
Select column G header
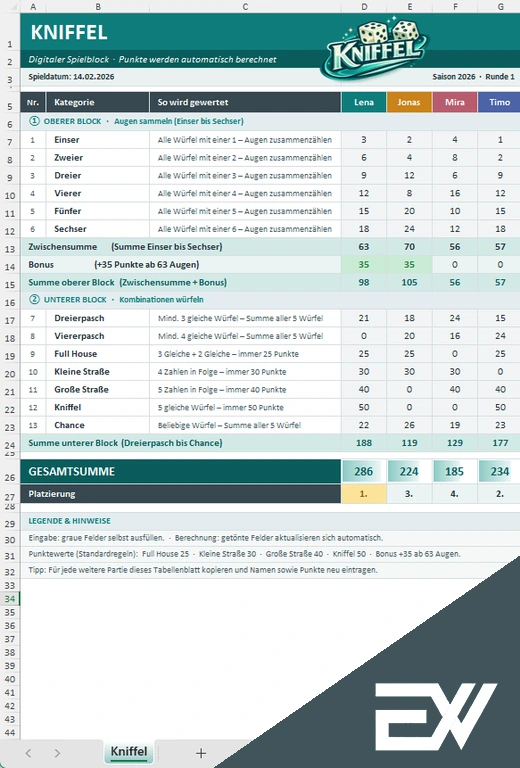click(499, 6)
